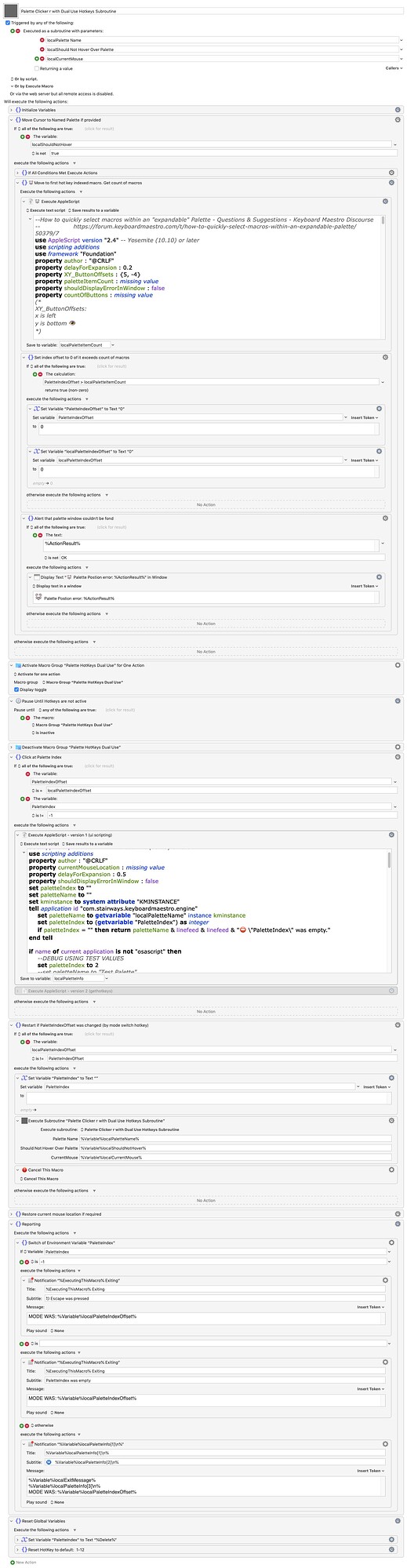Open gear menu for Initialize Variables action

pyautogui.click(x=398, y=109)
